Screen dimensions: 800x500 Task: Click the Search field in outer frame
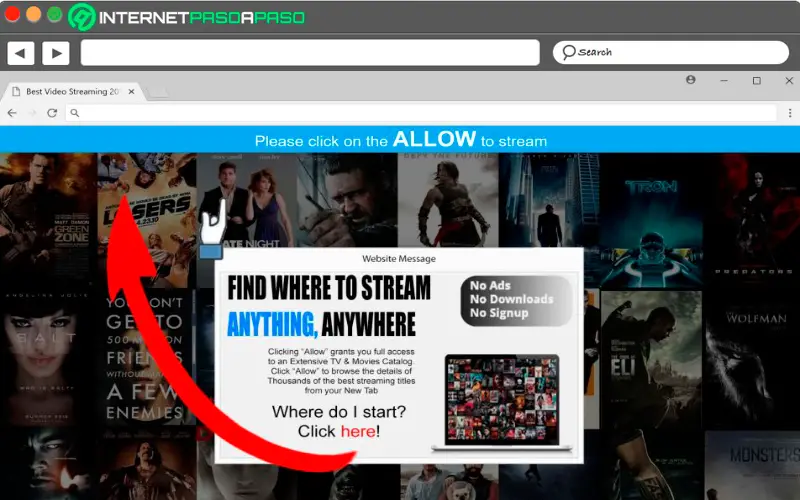click(670, 52)
